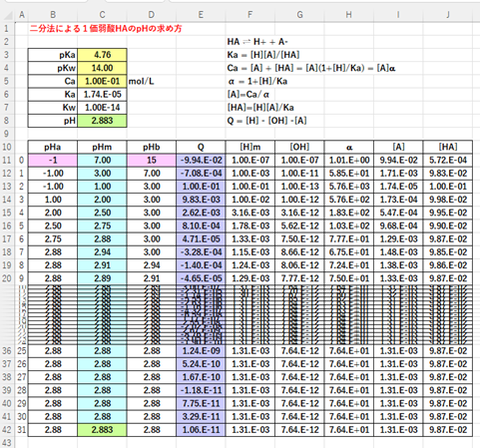The height and width of the screenshot is (448, 480).
Task: Click the green pHm cell 2.883 in row 42
Action: 102,430
